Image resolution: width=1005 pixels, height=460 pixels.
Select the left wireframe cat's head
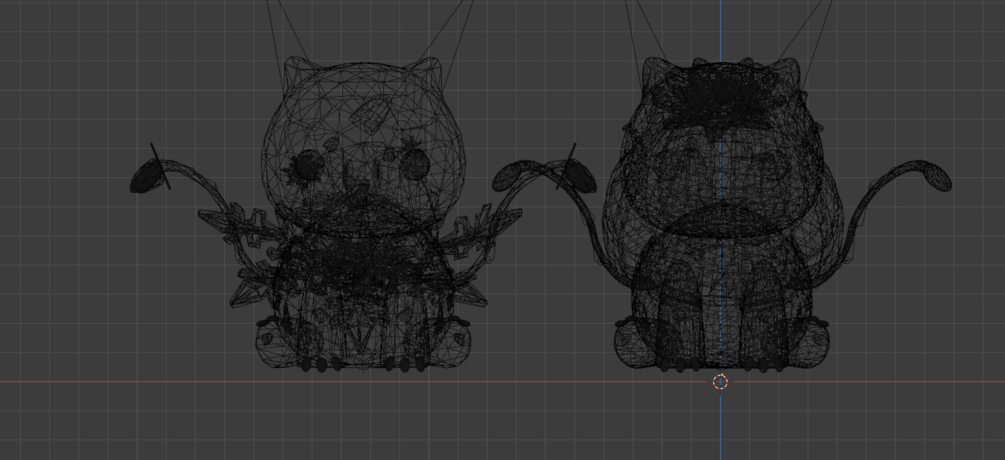point(363,146)
